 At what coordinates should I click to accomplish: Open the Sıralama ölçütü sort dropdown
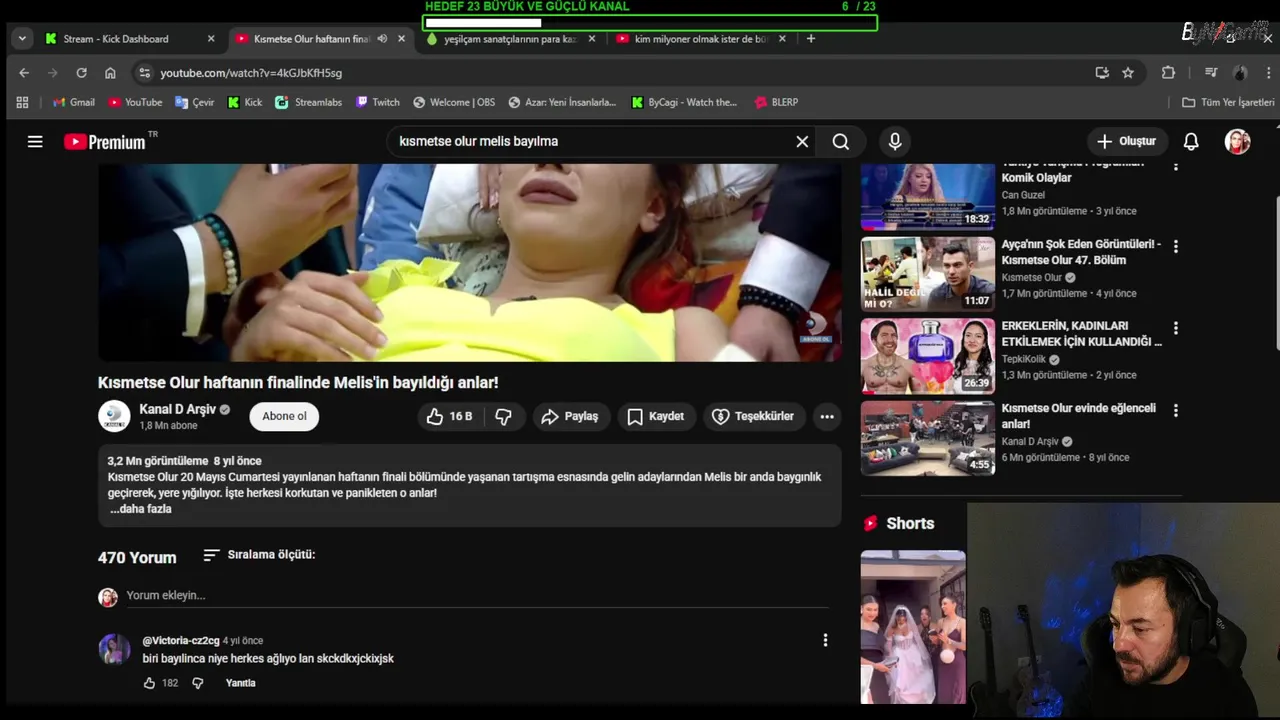point(259,554)
